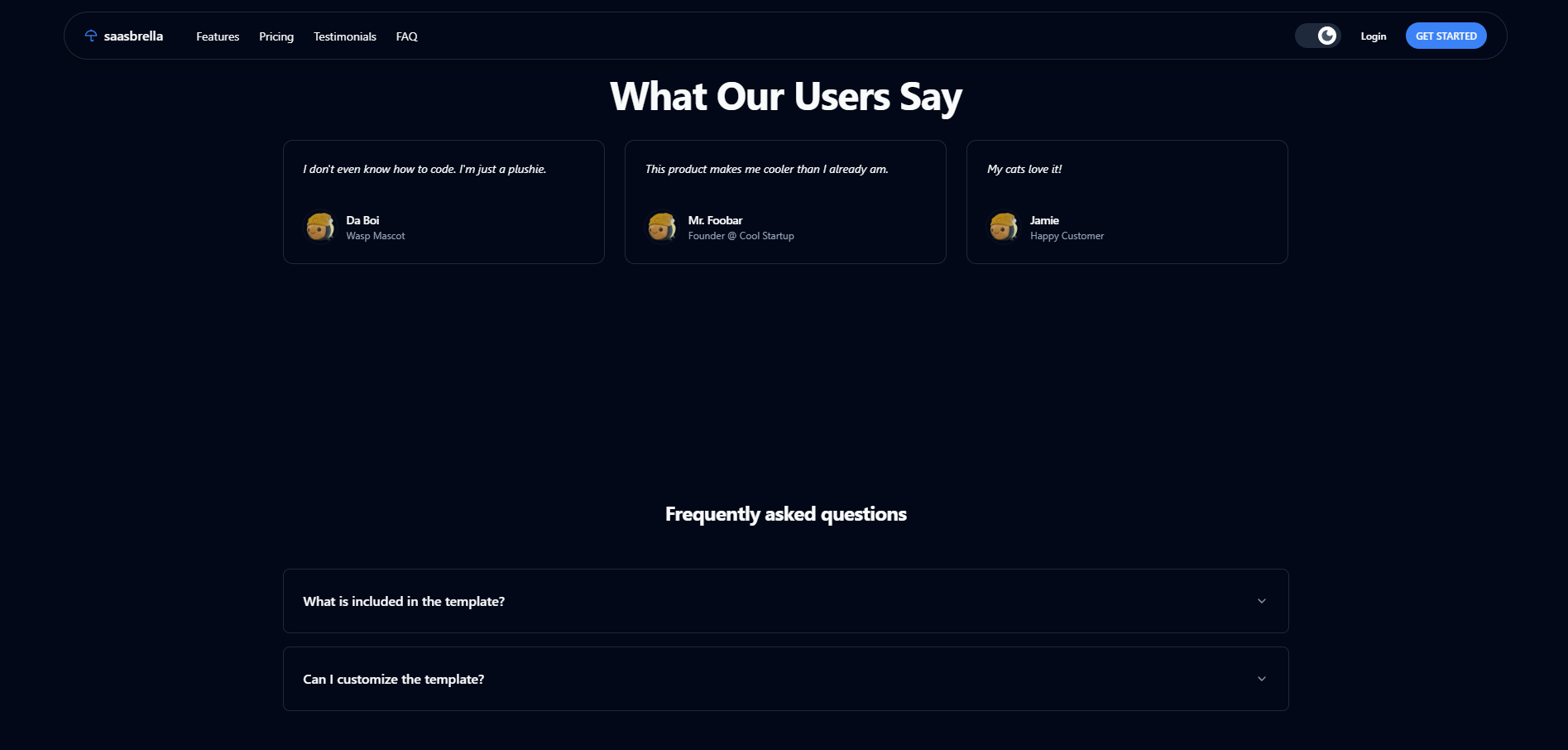Click the Cool Startup founder's testimonial quote
The height and width of the screenshot is (750, 1568).
(767, 169)
